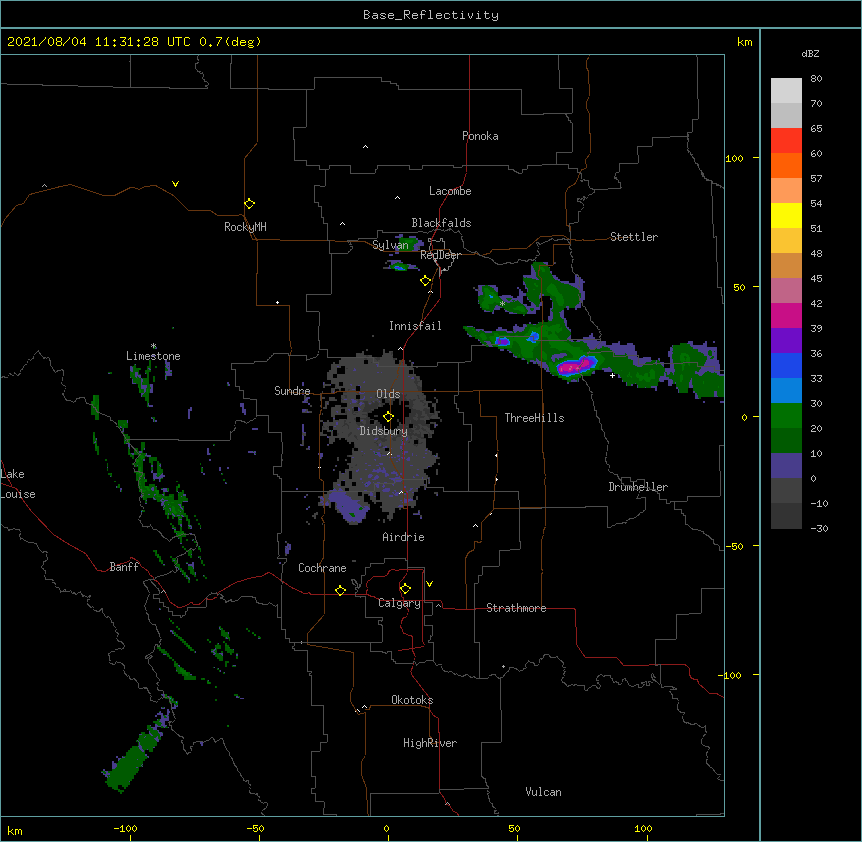
Task: Click the 45 dBZ legend value
Action: click(816, 278)
